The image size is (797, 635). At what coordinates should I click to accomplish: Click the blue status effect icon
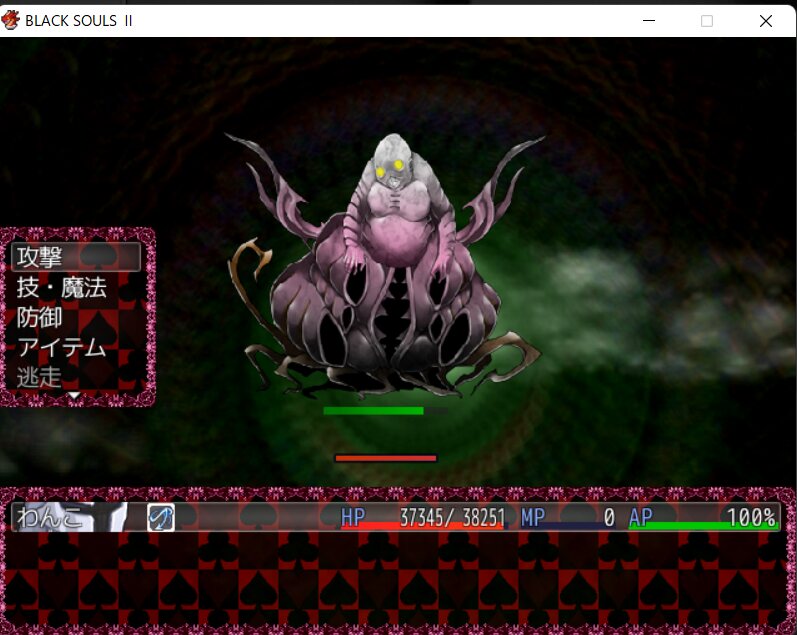coord(161,518)
